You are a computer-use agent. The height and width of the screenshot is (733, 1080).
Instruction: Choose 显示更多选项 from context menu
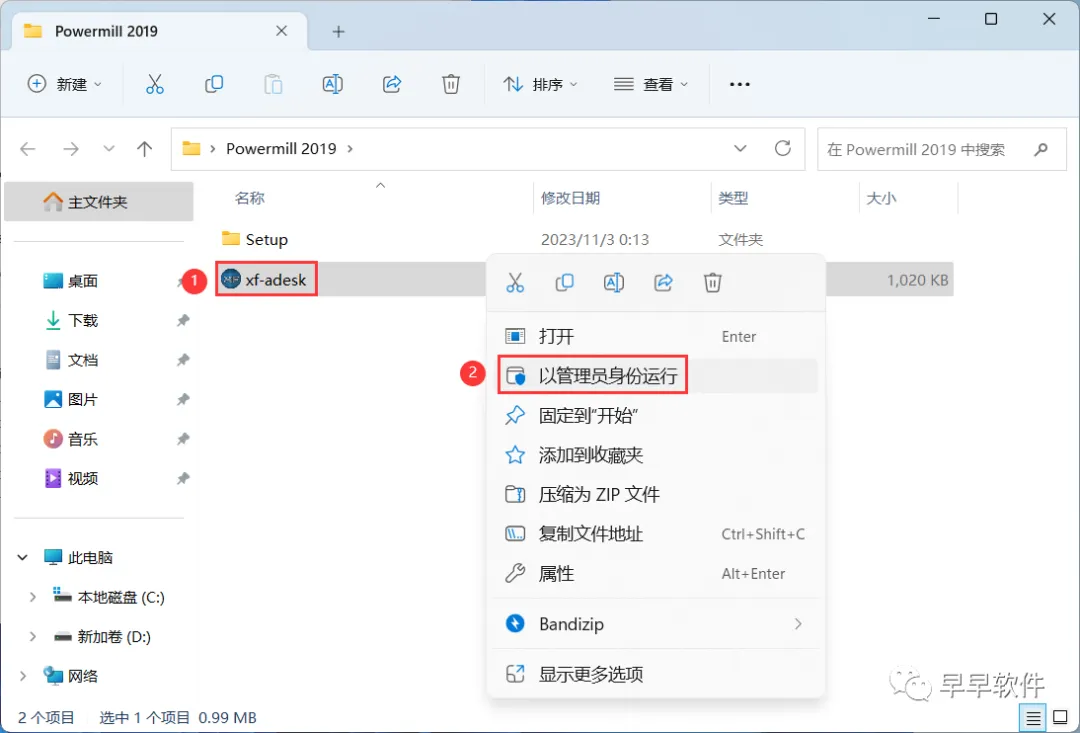[x=656, y=674]
